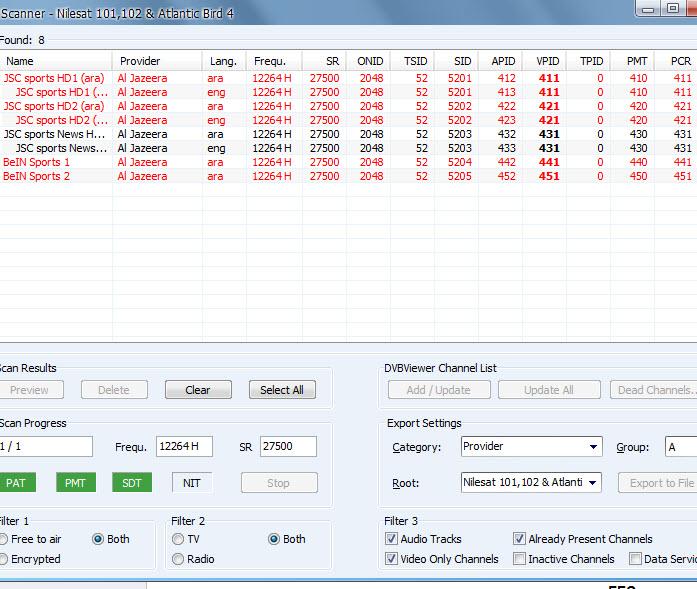Click the green PMT indicator
Image resolution: width=697 pixels, height=589 pixels.
coord(76,483)
